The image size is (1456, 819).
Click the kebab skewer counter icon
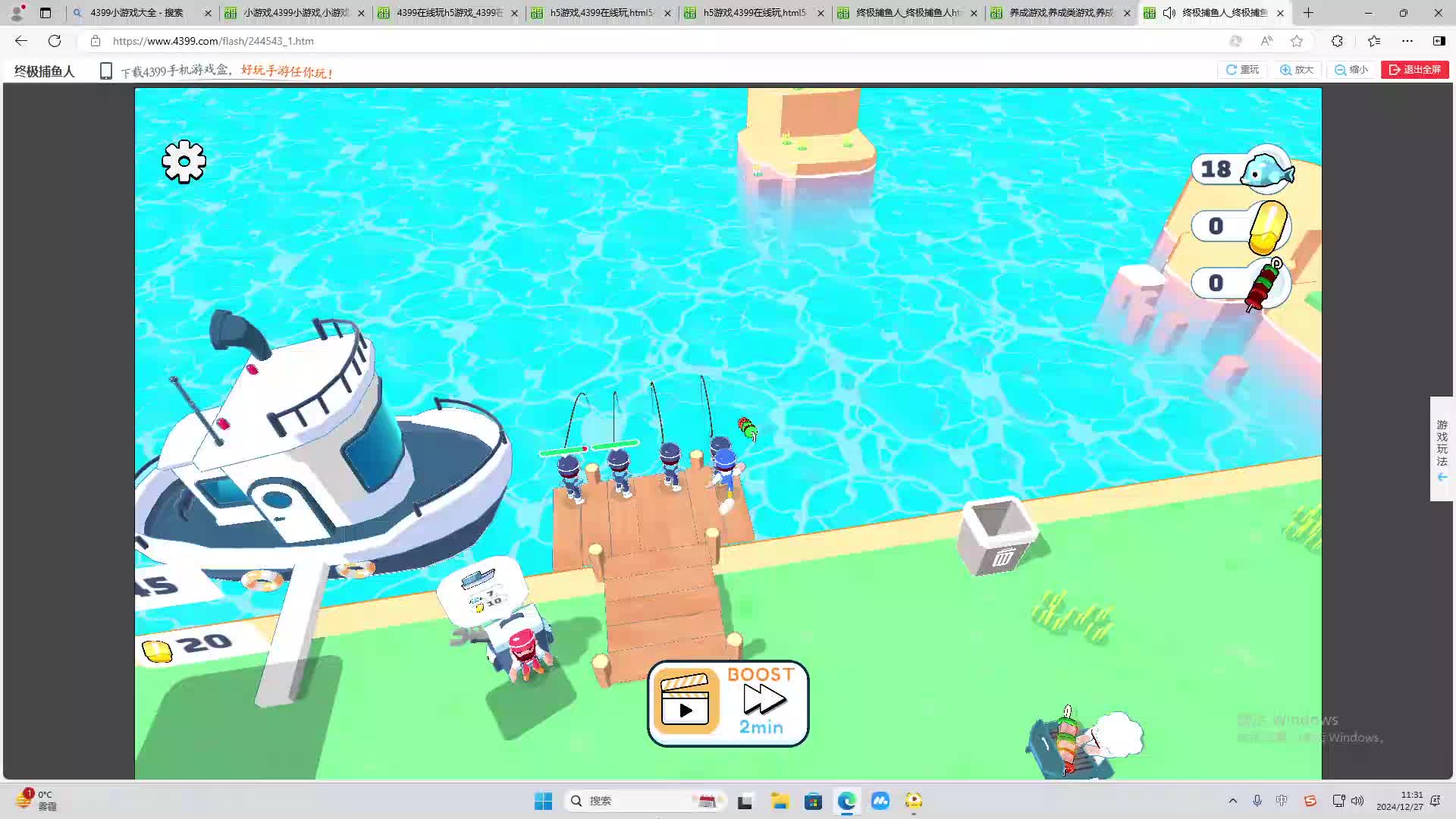pos(1265,284)
